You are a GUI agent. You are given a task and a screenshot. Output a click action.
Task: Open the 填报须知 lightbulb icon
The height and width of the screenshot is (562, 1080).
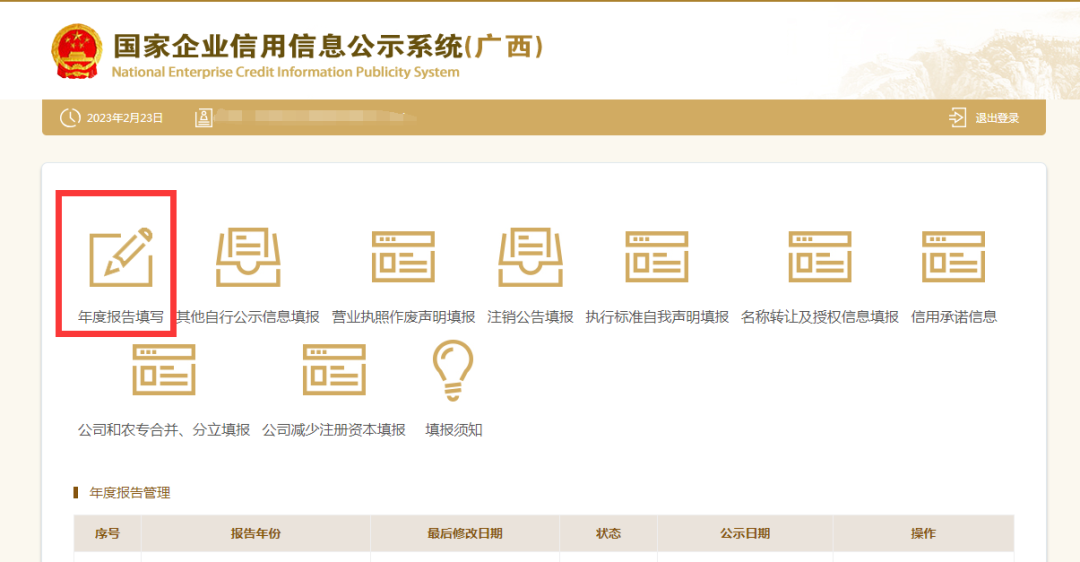pyautogui.click(x=453, y=371)
